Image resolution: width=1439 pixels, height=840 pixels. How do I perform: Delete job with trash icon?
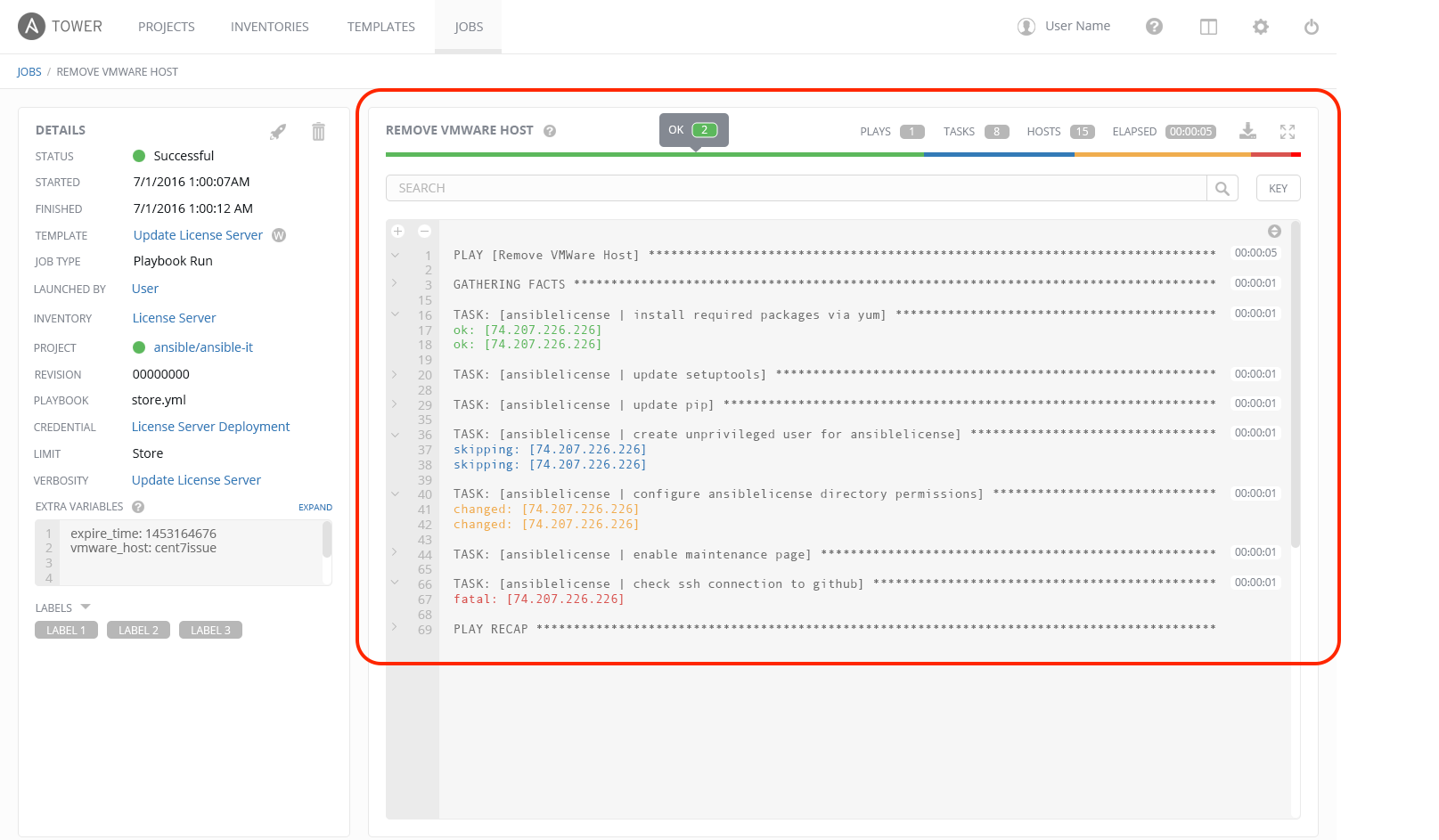[x=318, y=132]
